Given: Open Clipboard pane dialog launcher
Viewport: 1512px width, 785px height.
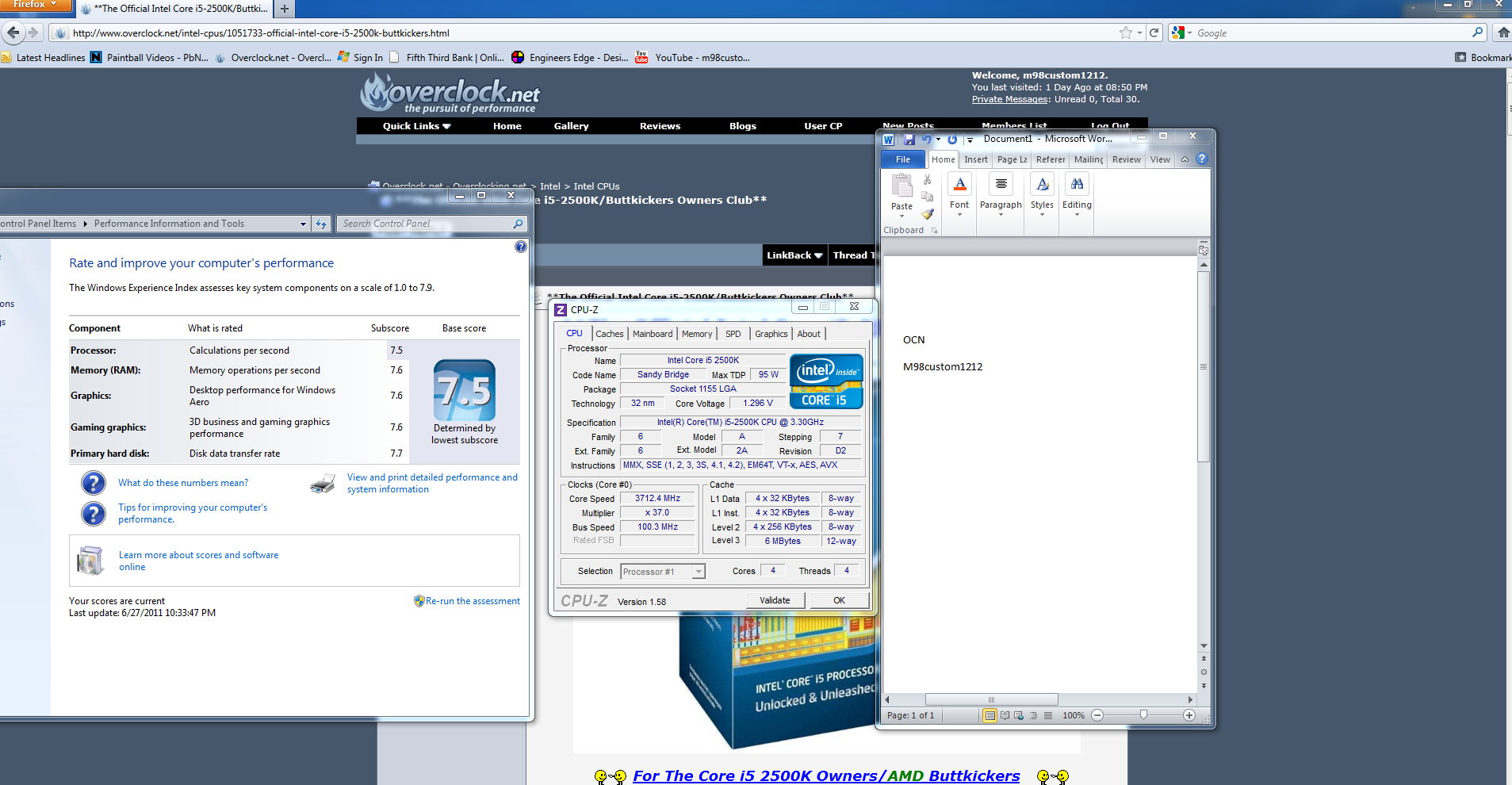Looking at the screenshot, I should point(934,231).
